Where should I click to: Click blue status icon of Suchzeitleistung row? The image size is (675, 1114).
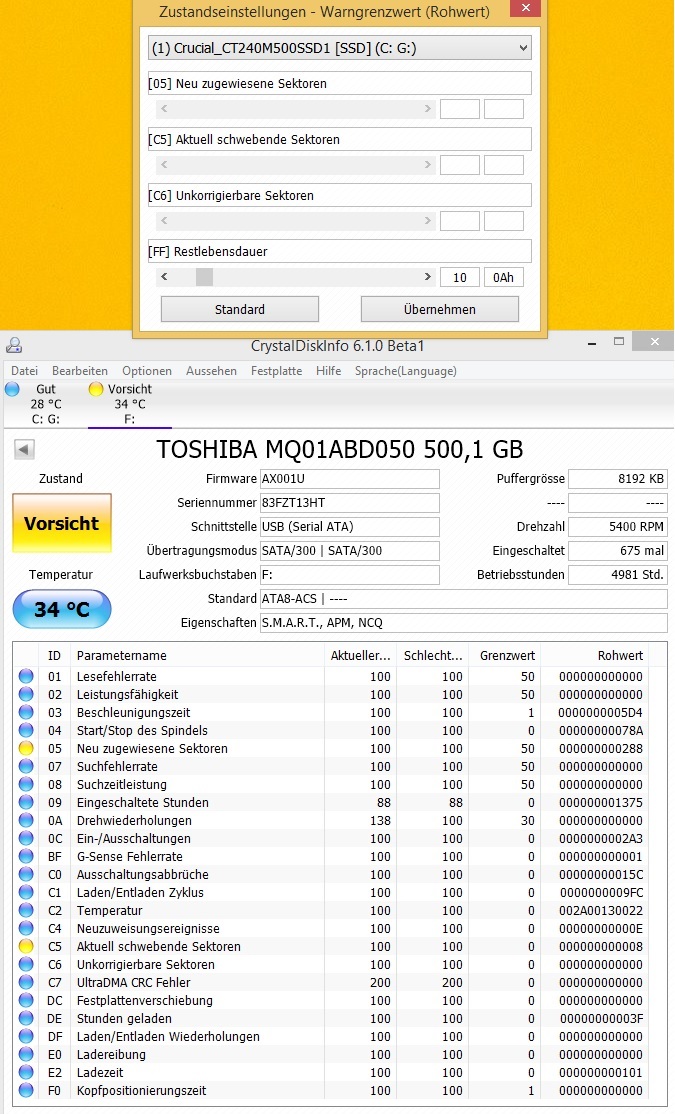26,784
